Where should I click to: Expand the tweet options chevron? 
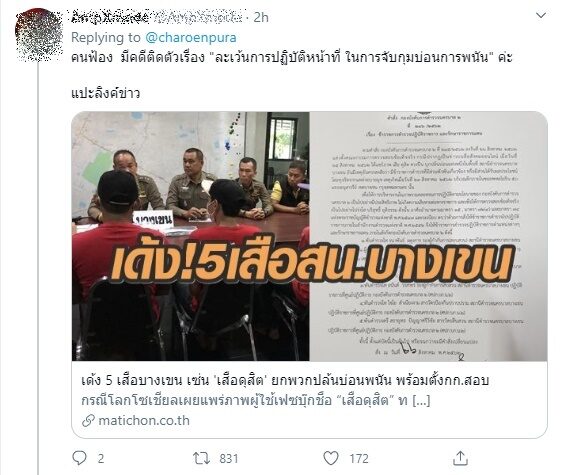540,15
